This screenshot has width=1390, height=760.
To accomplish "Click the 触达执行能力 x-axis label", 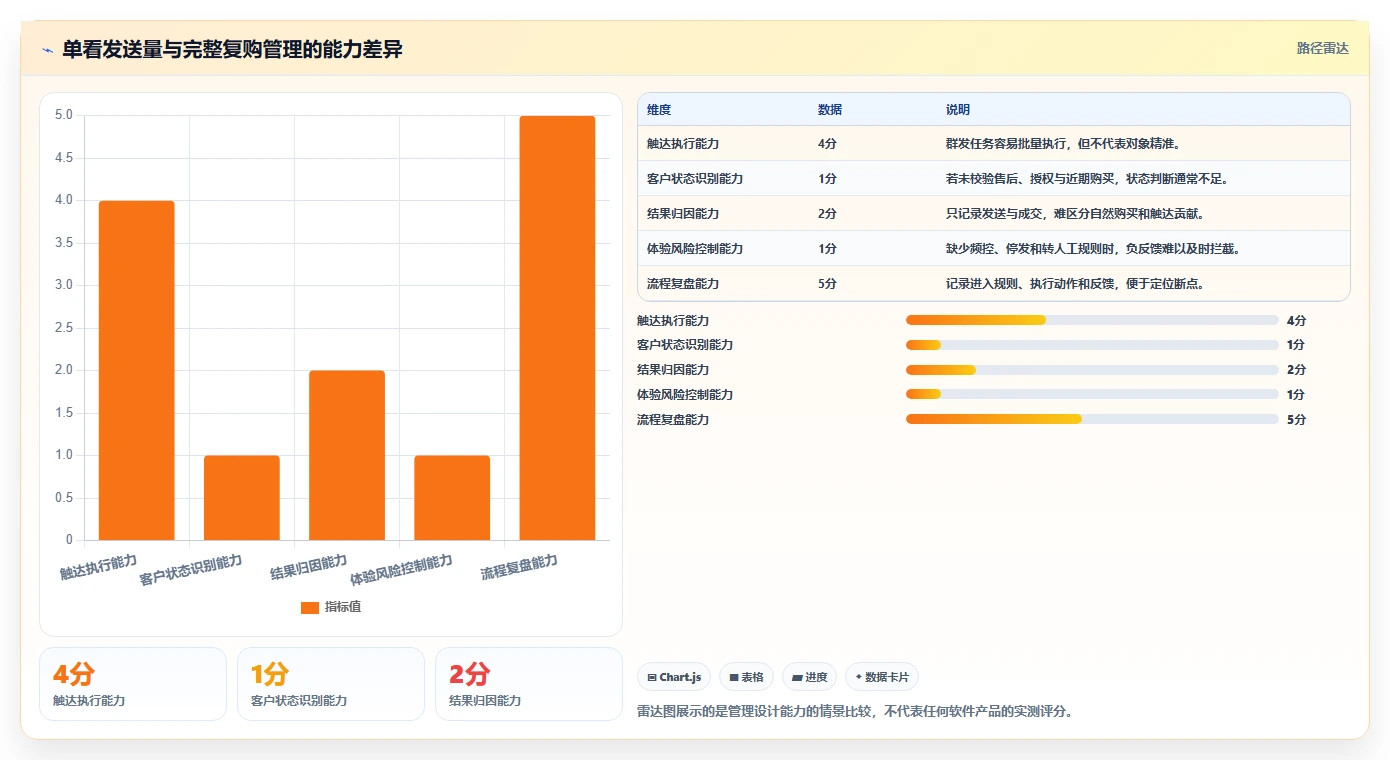I will [98, 568].
